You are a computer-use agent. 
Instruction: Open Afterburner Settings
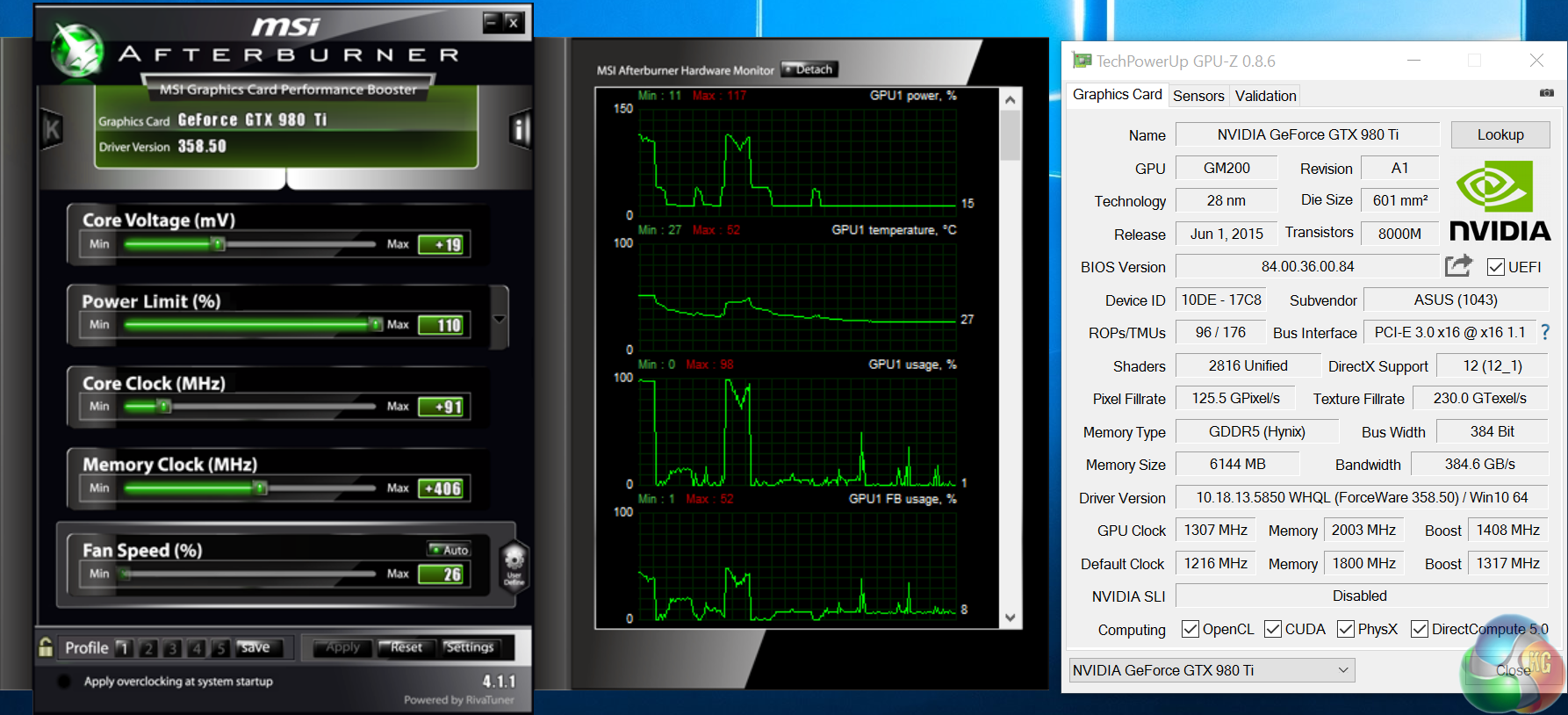click(470, 647)
